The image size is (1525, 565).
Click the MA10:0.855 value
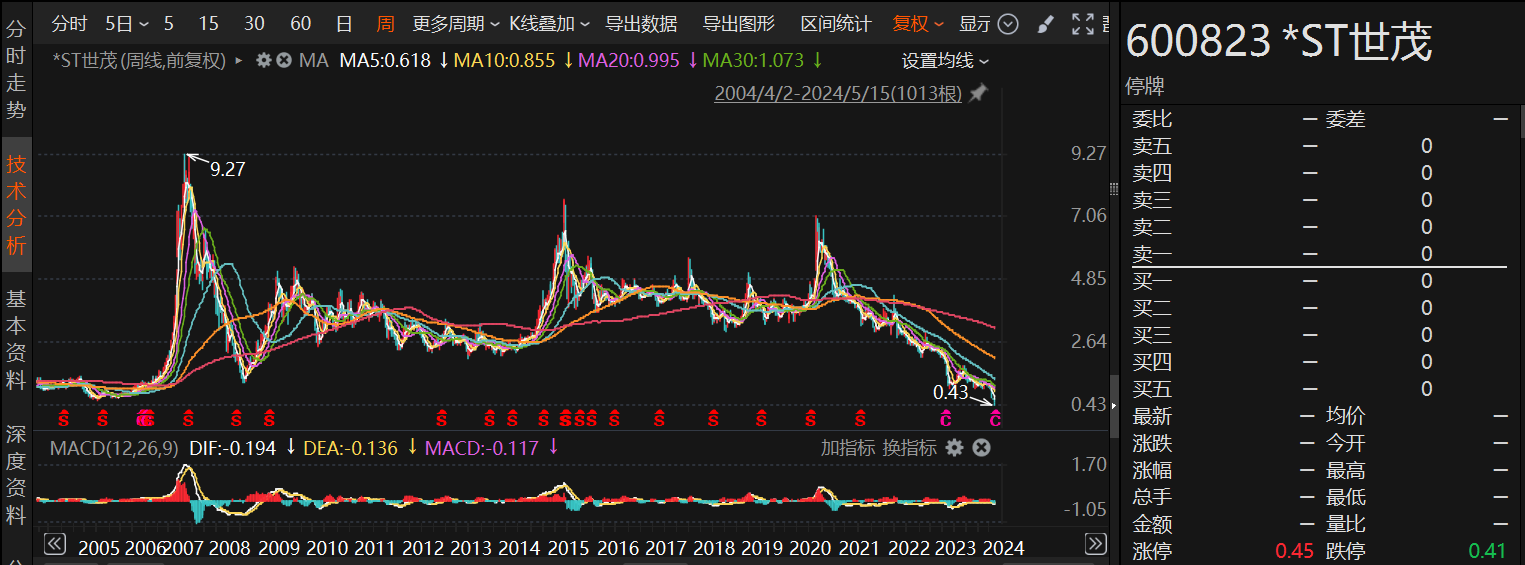tap(504, 61)
